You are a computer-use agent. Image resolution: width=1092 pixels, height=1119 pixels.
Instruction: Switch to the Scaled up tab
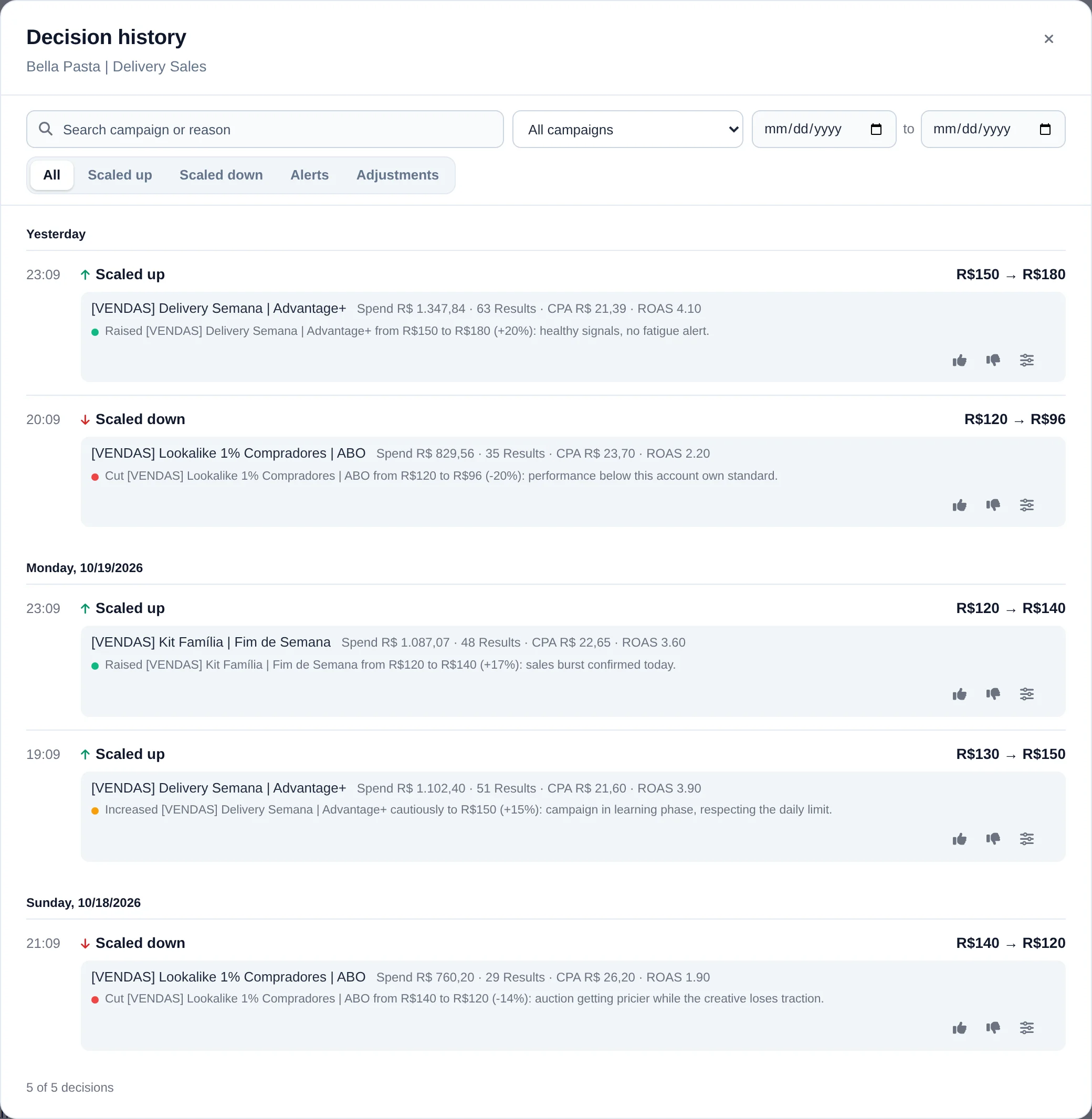[x=120, y=175]
